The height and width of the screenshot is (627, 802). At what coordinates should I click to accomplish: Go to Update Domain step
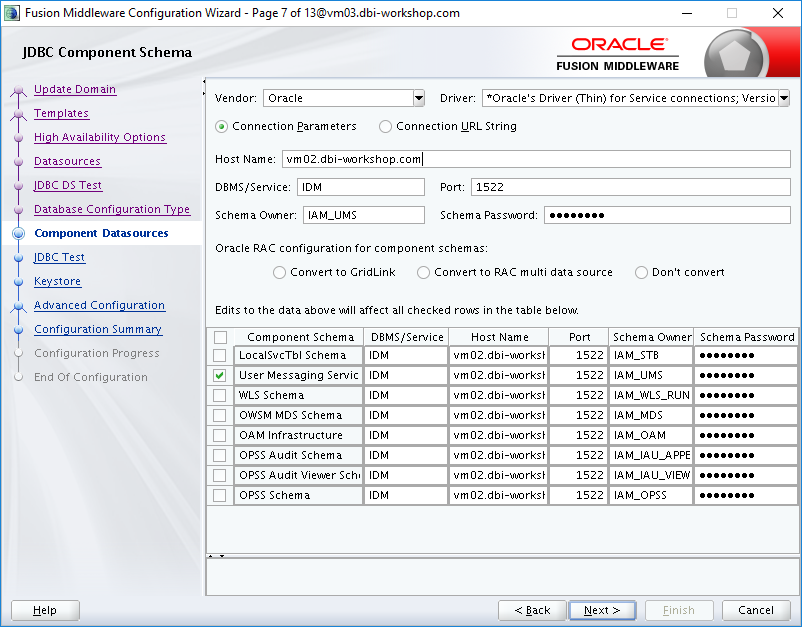pyautogui.click(x=75, y=89)
